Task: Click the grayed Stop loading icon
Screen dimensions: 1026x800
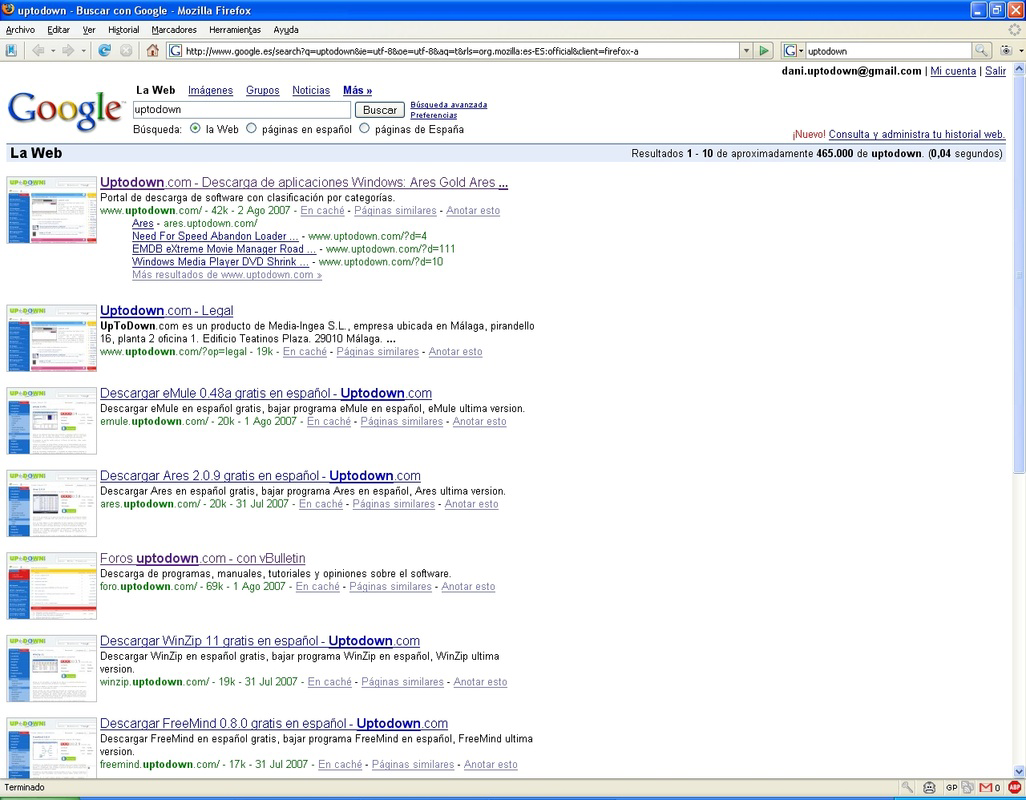Action: point(126,50)
